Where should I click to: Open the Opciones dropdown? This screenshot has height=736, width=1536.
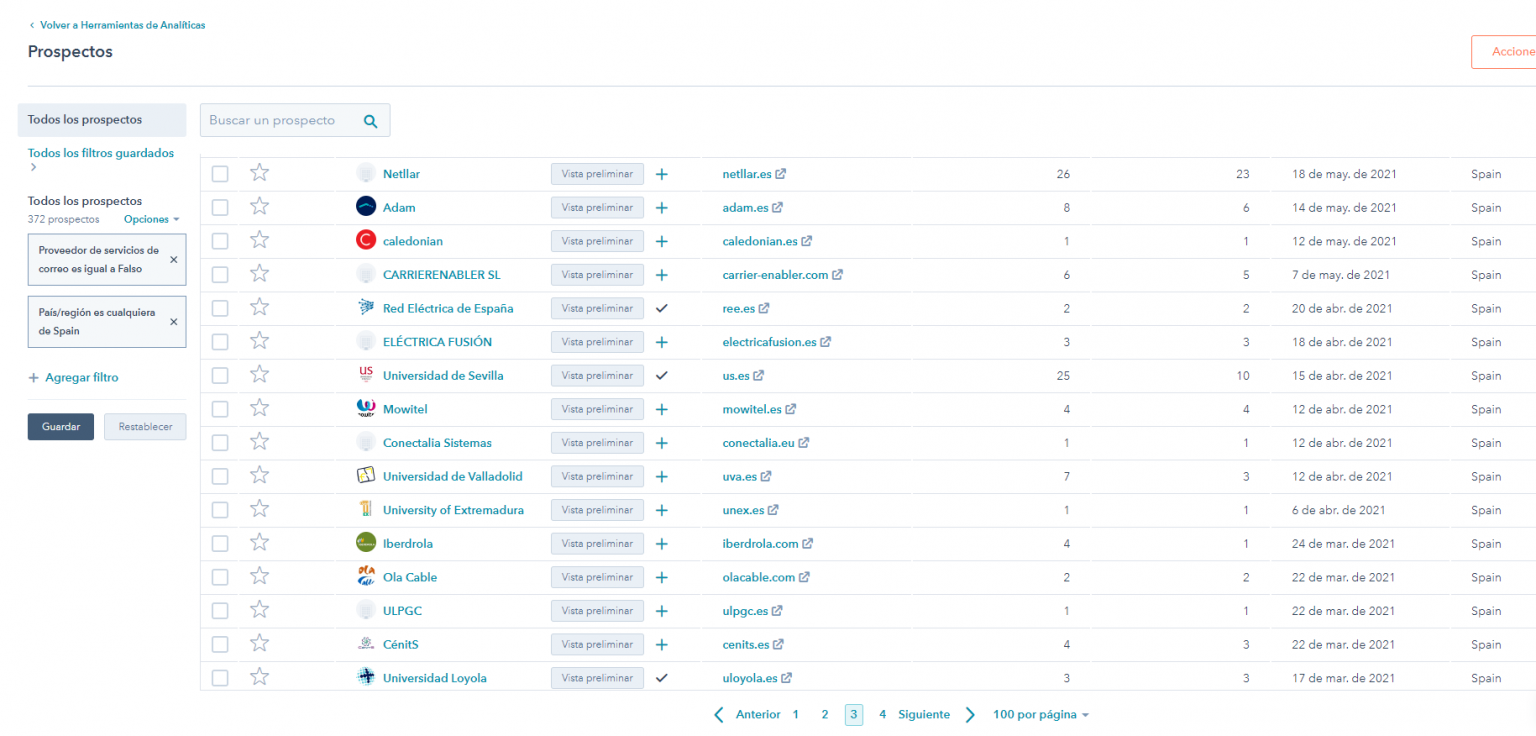[x=150, y=219]
